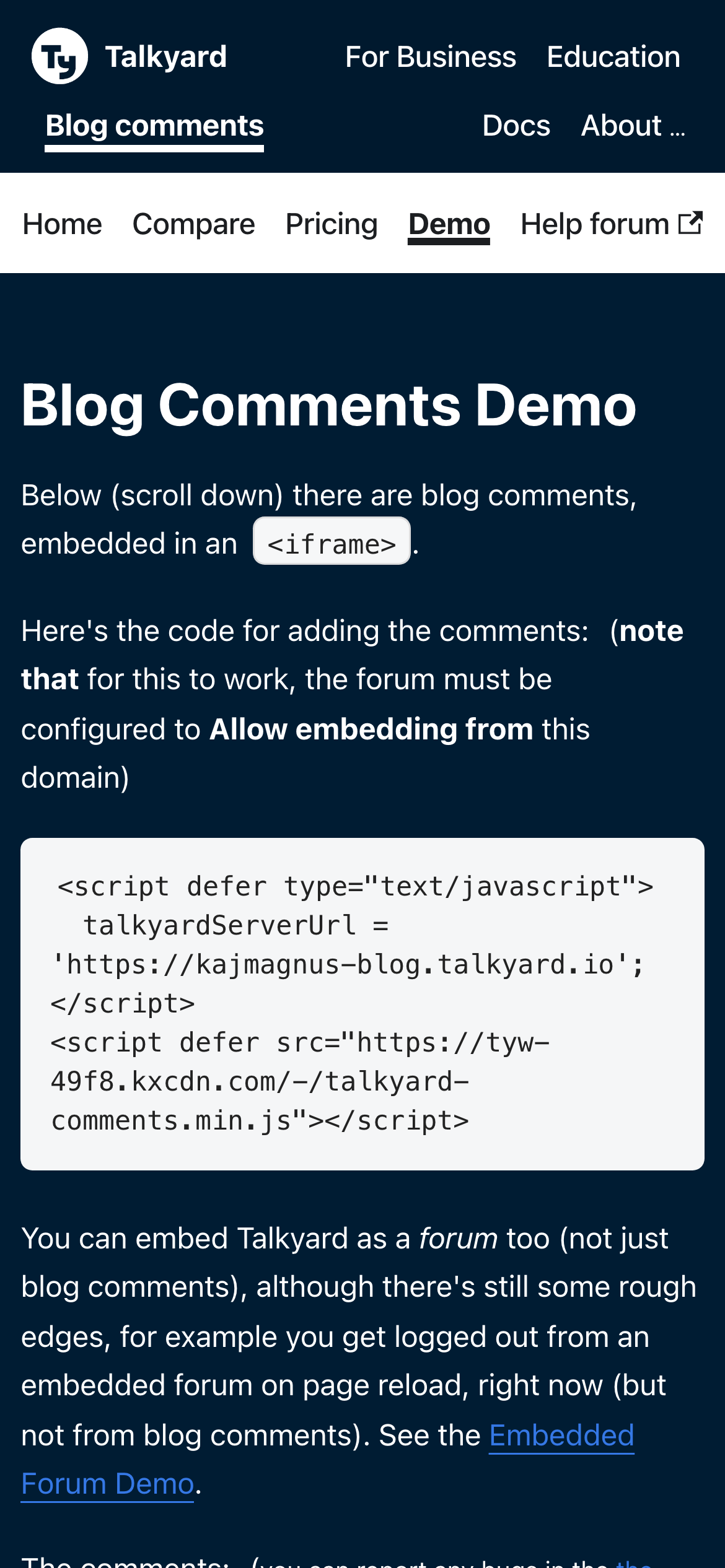View the Pricing tab
This screenshot has height=1568, width=725.
click(332, 224)
